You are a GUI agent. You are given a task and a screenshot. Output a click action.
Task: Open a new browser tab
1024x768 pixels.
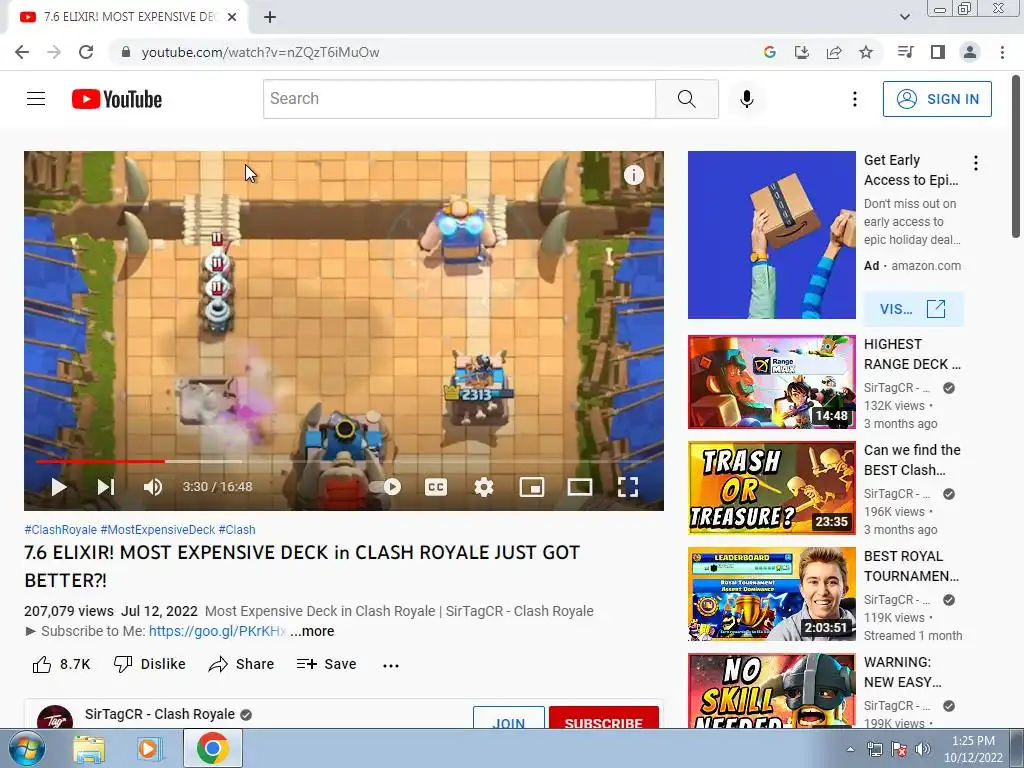(x=270, y=18)
